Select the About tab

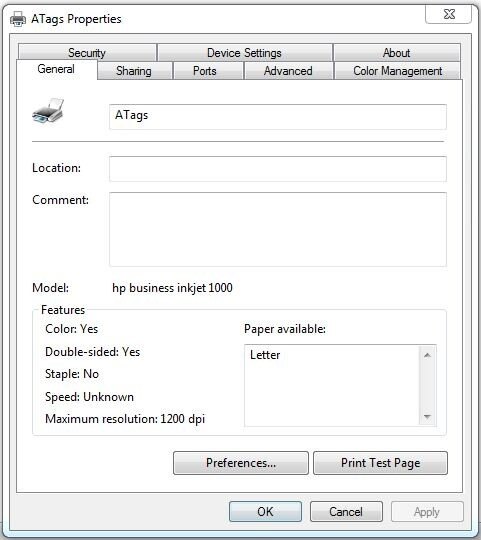[x=397, y=53]
